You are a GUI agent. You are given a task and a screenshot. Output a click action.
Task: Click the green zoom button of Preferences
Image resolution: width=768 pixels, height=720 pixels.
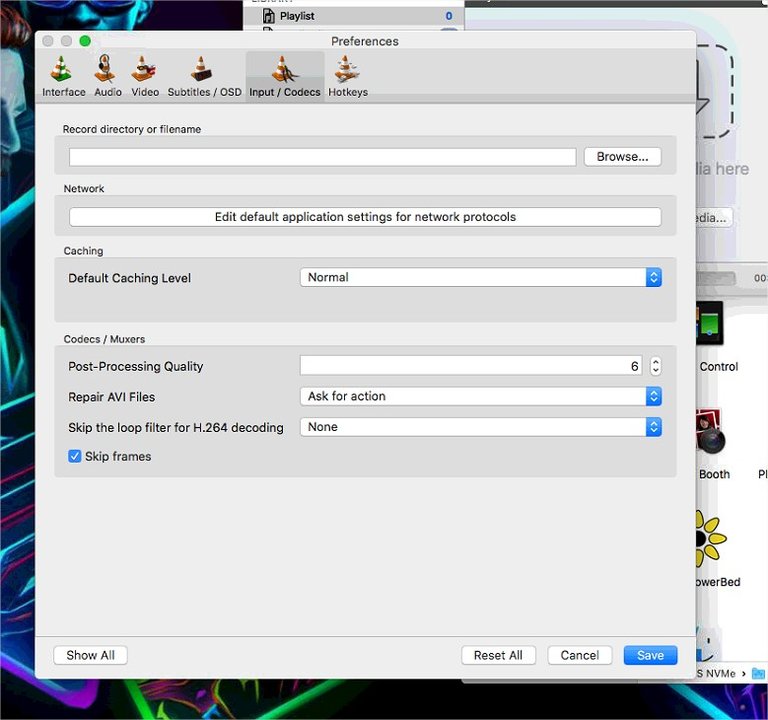point(85,41)
